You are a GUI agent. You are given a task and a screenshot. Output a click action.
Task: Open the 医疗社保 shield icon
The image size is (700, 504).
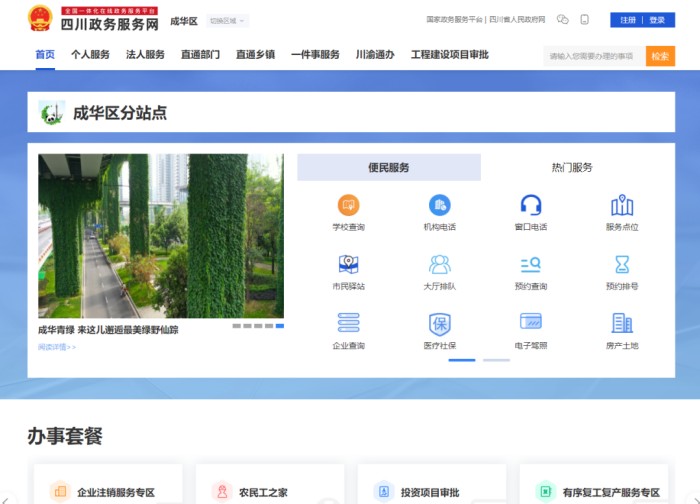(439, 324)
